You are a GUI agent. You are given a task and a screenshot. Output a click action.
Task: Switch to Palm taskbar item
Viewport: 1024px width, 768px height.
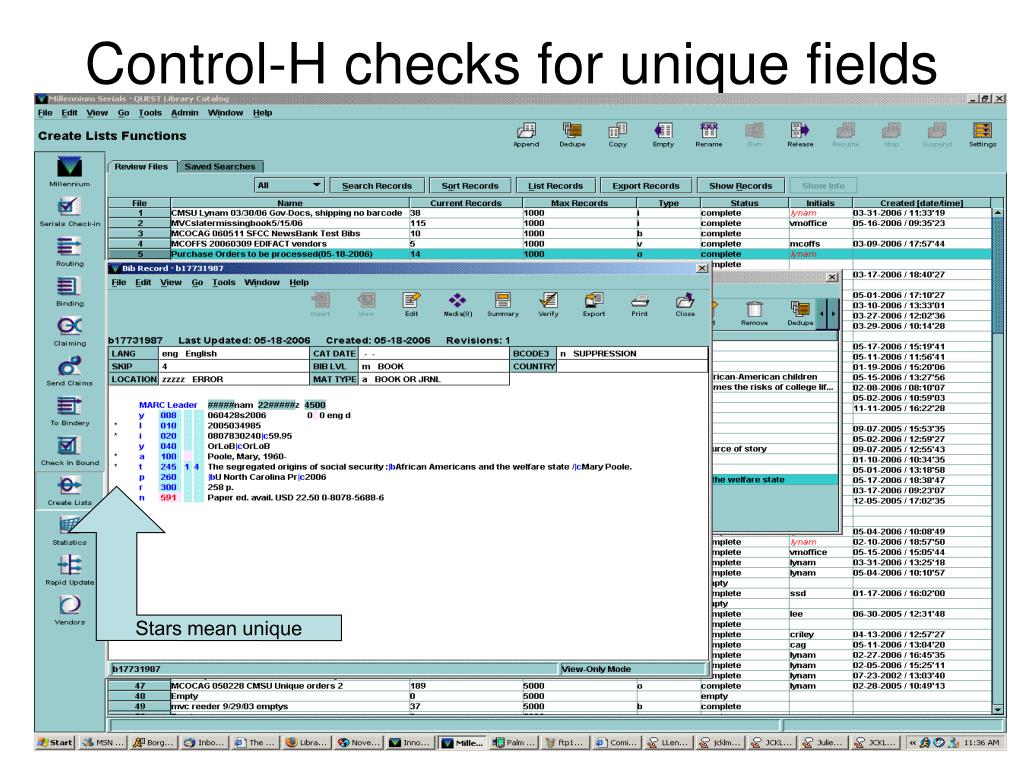[513, 743]
